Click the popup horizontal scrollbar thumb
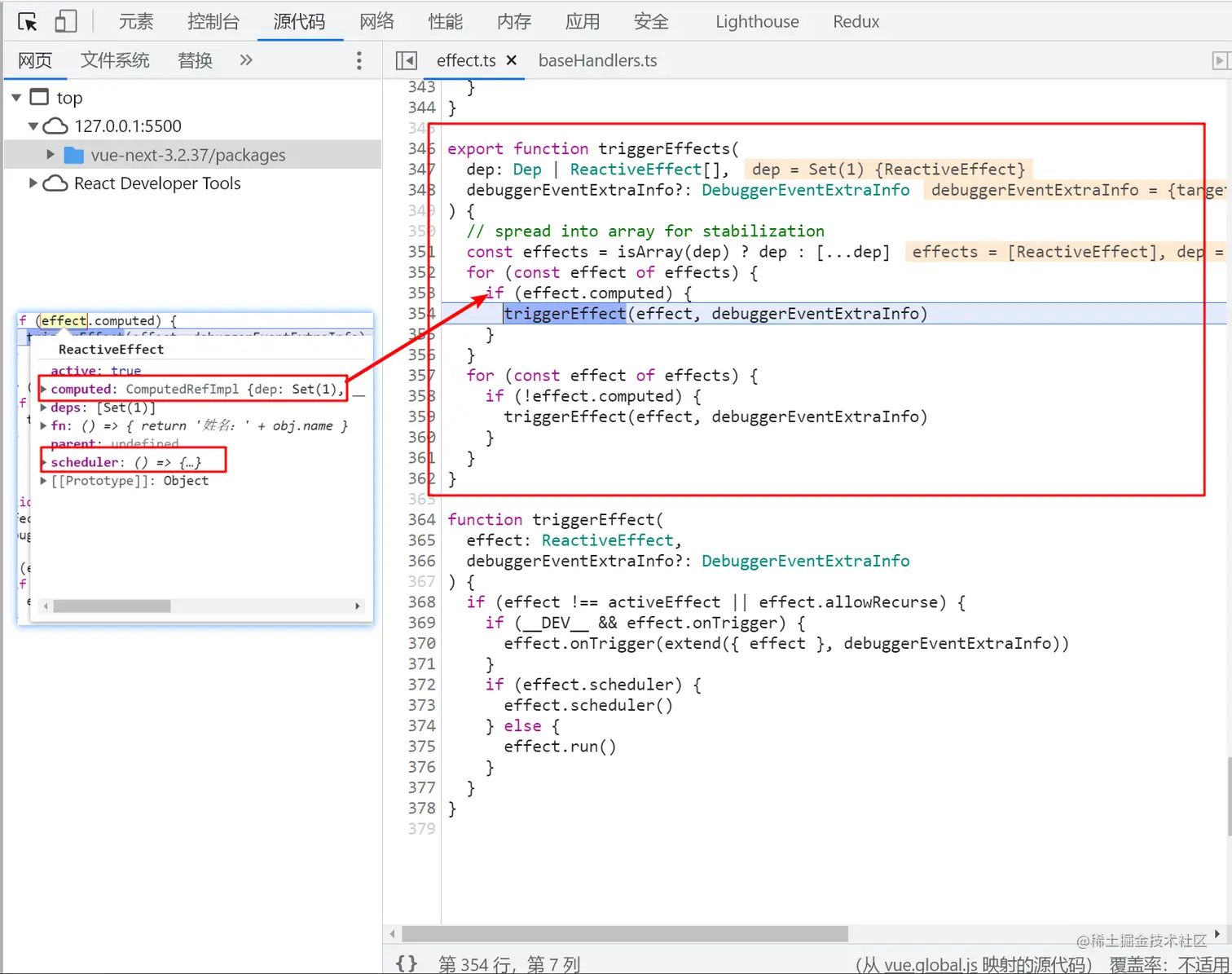 [x=112, y=606]
